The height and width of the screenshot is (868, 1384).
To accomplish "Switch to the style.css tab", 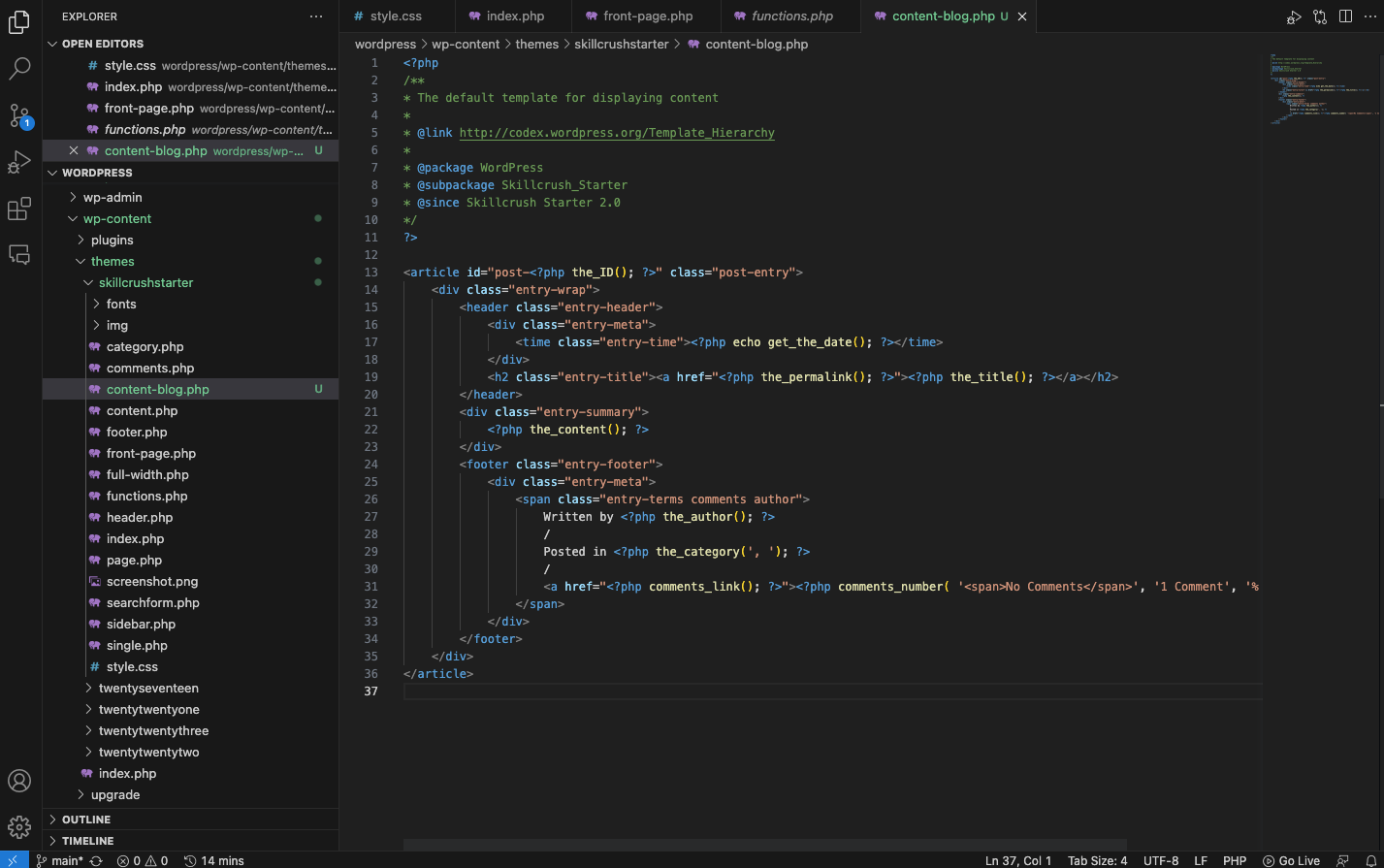I will click(396, 16).
